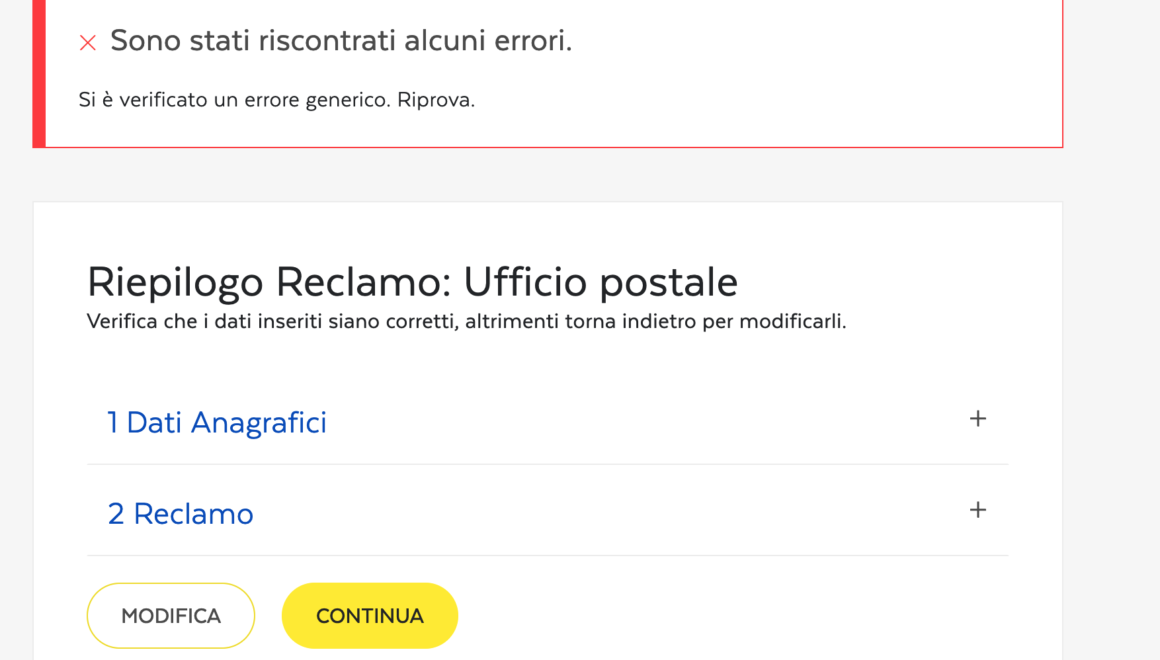Image resolution: width=1160 pixels, height=660 pixels.
Task: Click the red vertical bar of the error alert
Action: [39, 73]
